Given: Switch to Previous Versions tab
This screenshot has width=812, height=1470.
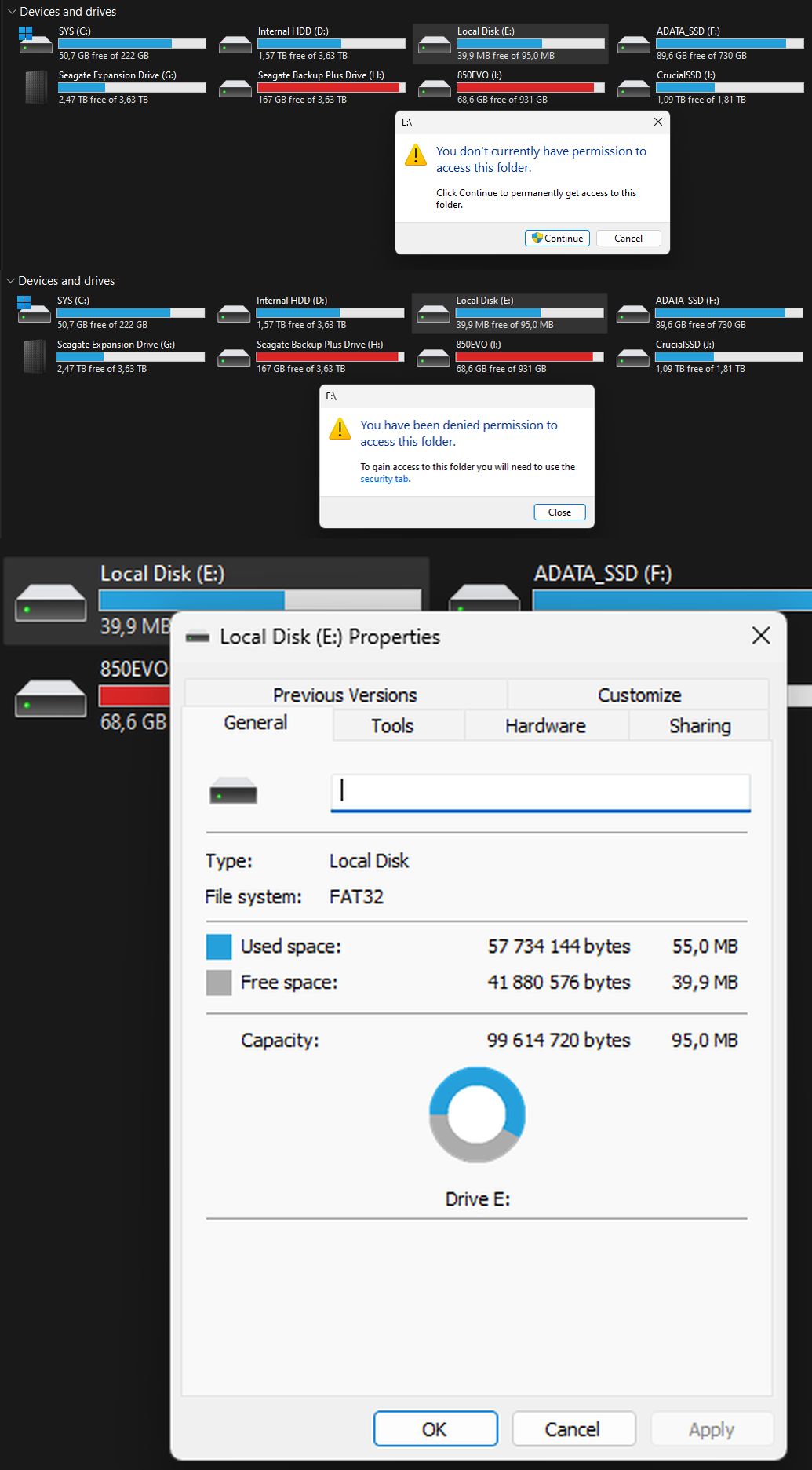Looking at the screenshot, I should click(x=345, y=695).
